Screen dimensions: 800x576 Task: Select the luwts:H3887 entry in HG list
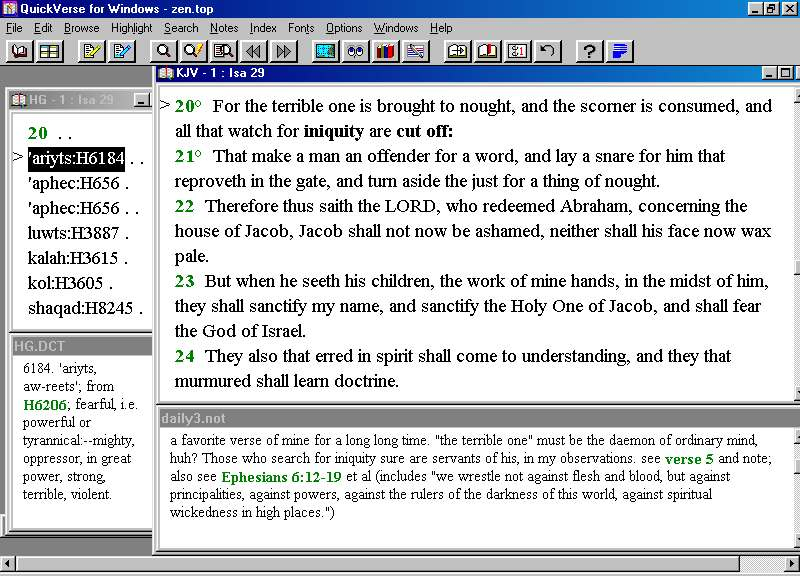click(73, 233)
